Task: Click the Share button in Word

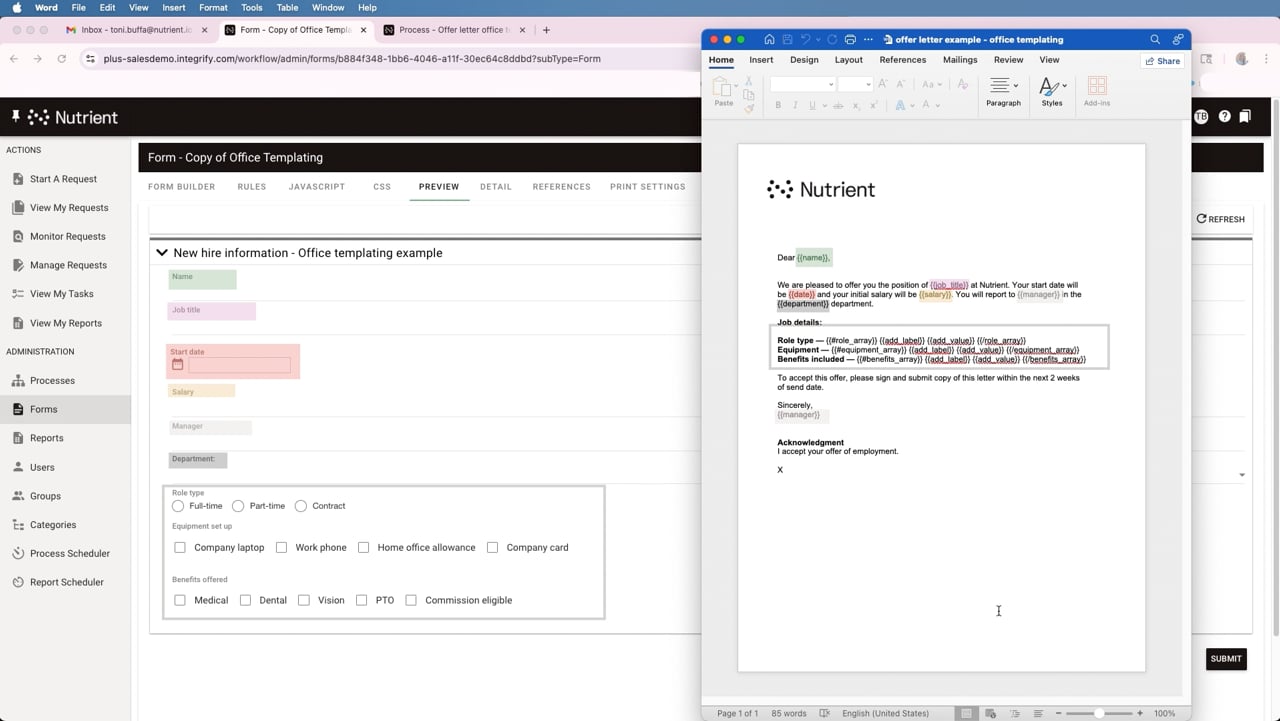Action: click(1163, 61)
